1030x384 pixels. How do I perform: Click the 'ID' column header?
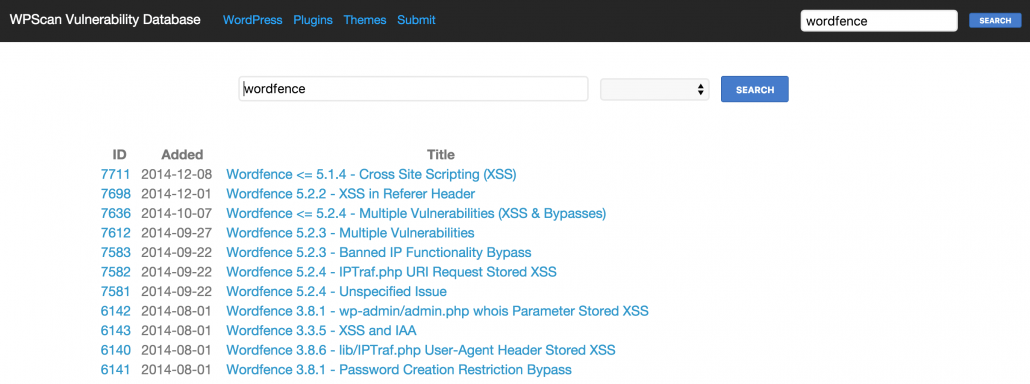120,155
